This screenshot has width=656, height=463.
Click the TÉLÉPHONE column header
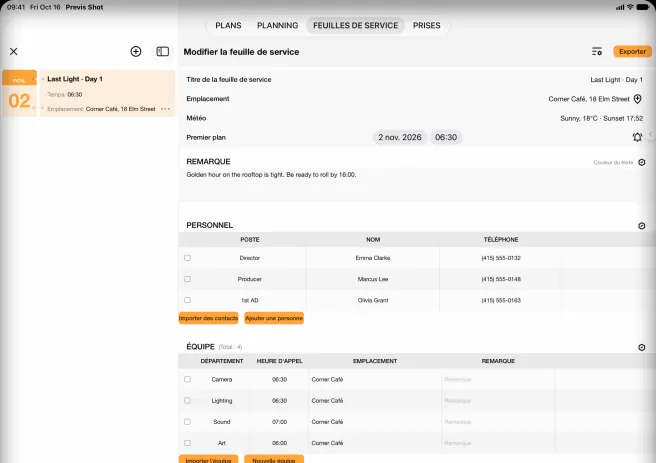coord(501,240)
